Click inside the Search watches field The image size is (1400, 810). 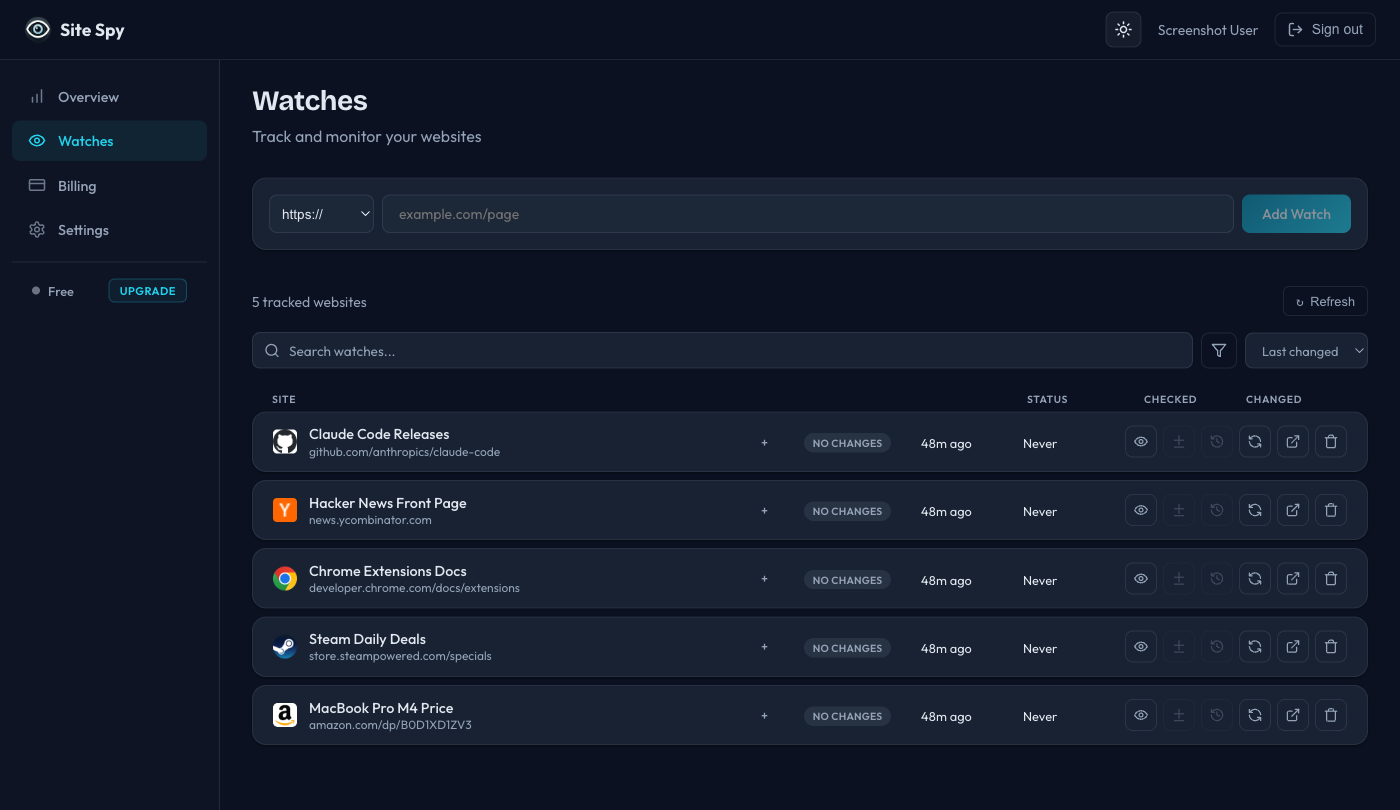point(722,350)
